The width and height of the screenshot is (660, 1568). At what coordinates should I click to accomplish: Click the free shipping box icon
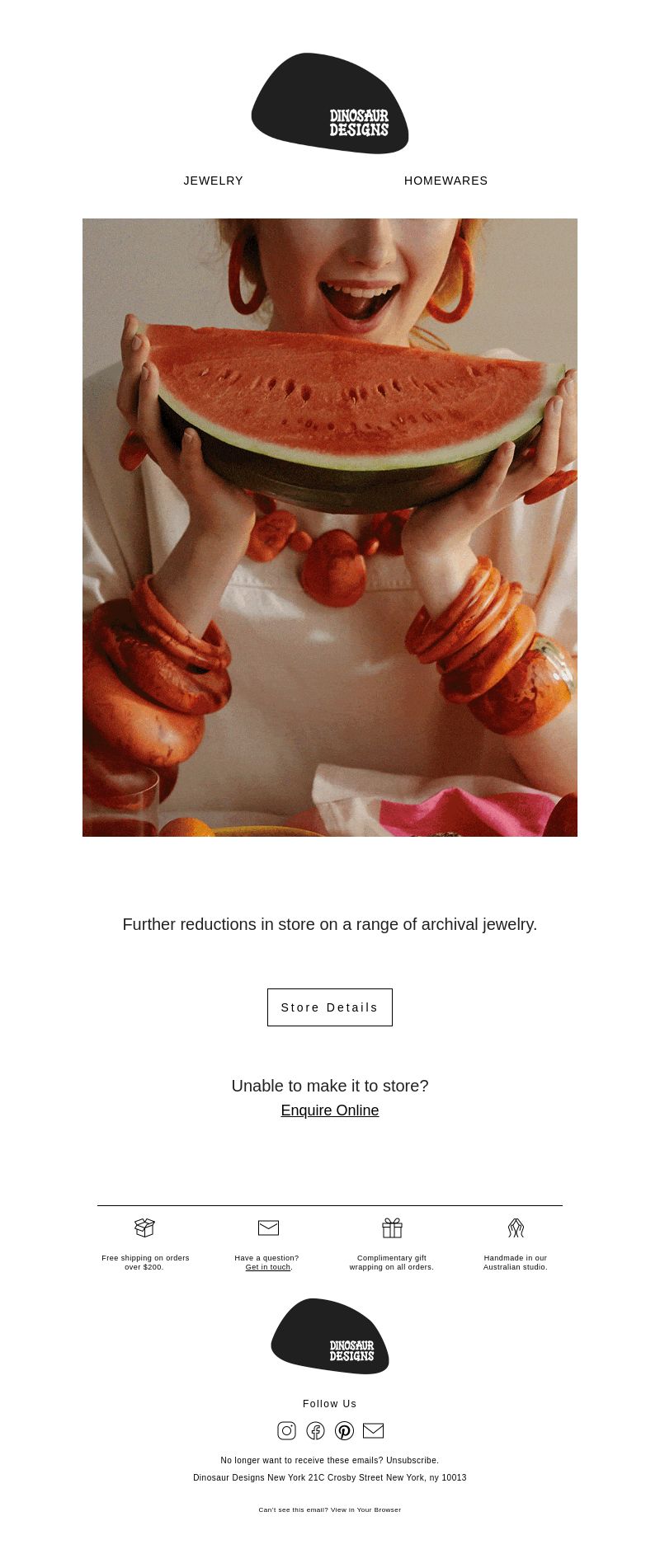(145, 1228)
